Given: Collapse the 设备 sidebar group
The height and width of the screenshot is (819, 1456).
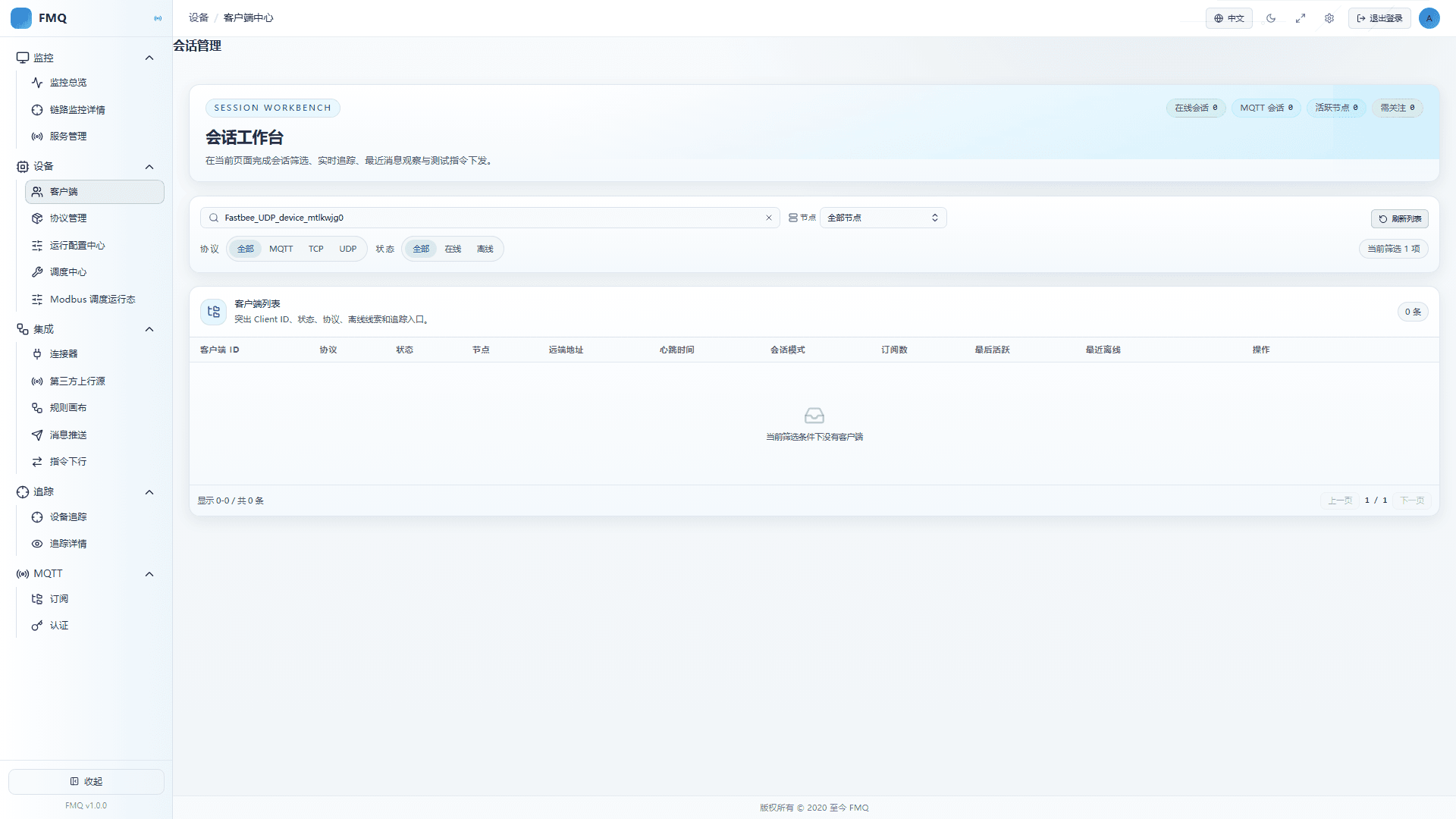Looking at the screenshot, I should pyautogui.click(x=149, y=167).
